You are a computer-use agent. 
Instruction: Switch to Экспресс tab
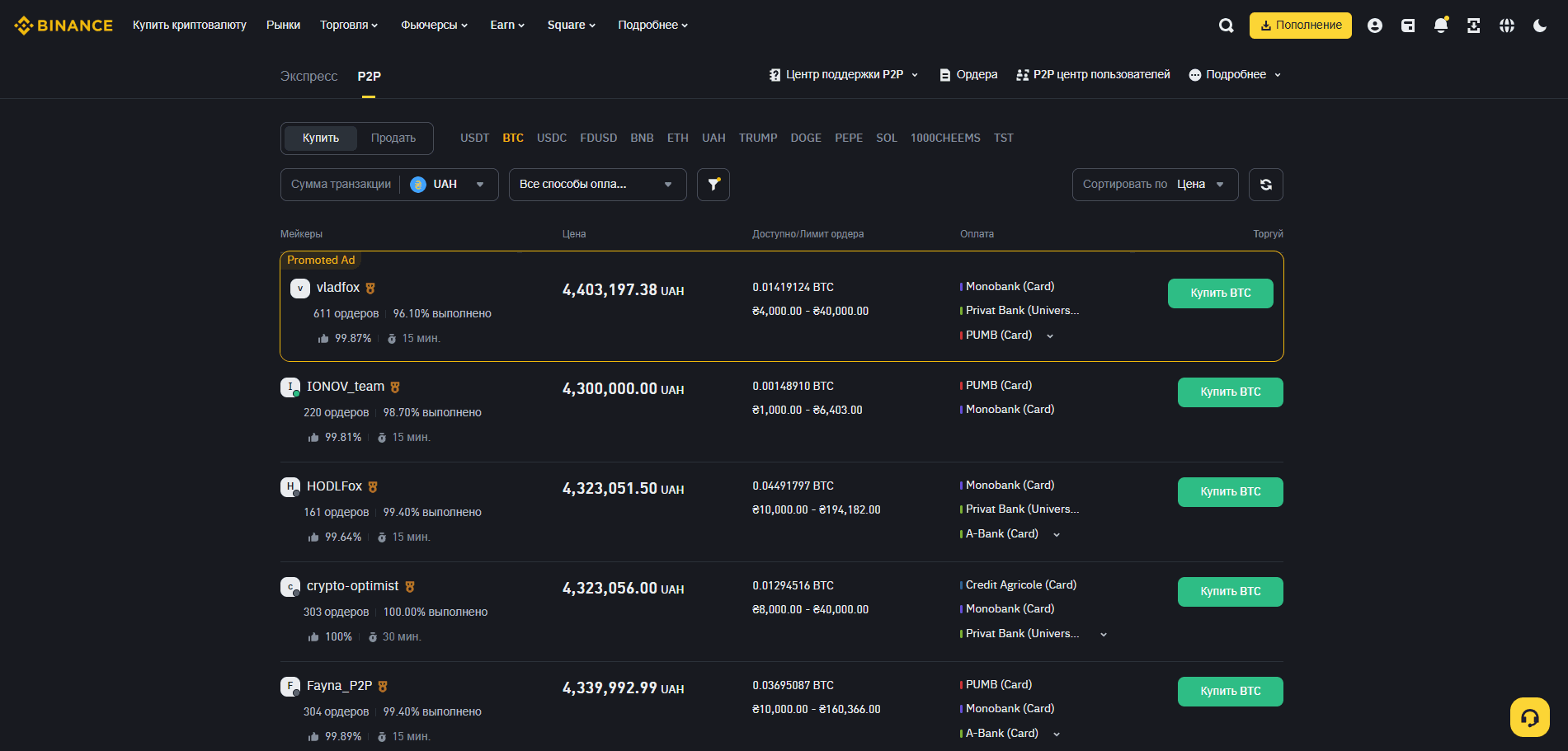[x=308, y=77]
